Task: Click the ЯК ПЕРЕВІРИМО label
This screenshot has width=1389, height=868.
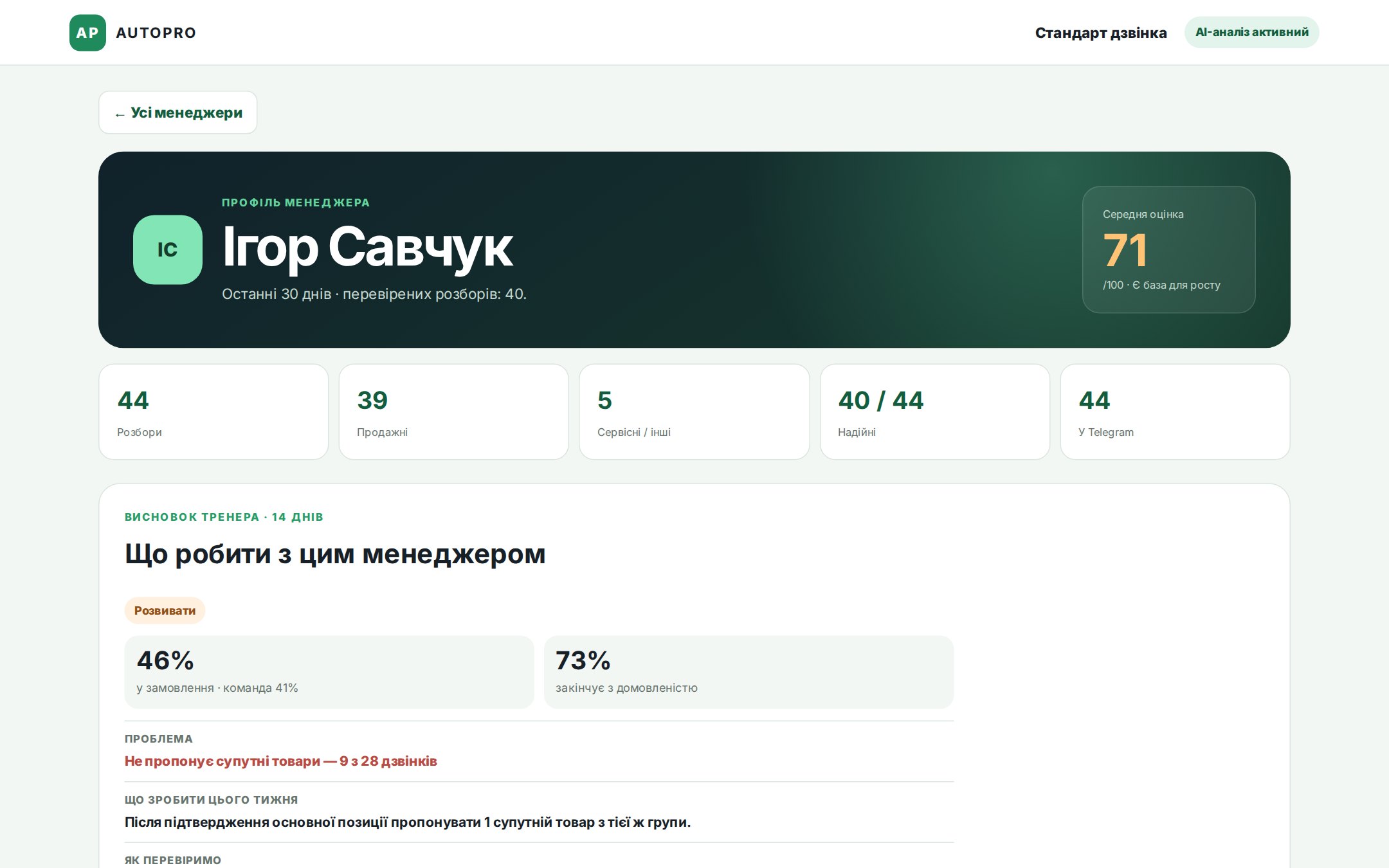Action: click(173, 860)
